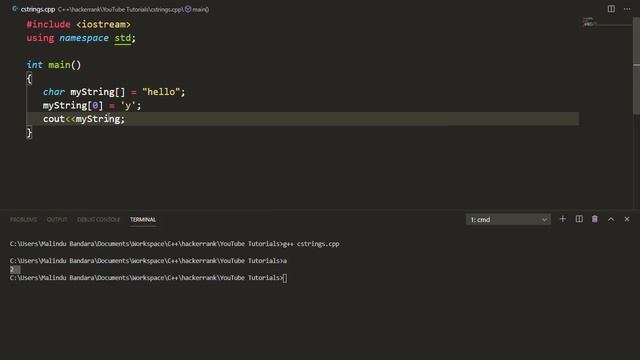Click the opening brace of main
This screenshot has width=640, height=360.
[x=29, y=78]
